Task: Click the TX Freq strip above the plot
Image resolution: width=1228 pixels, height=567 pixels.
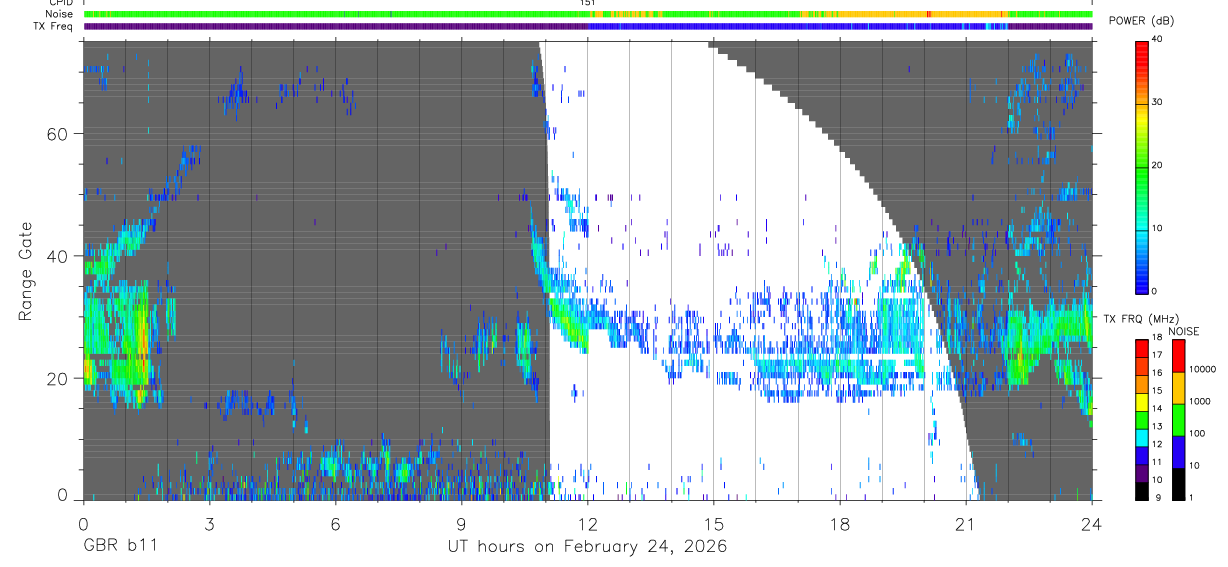Action: tap(588, 26)
